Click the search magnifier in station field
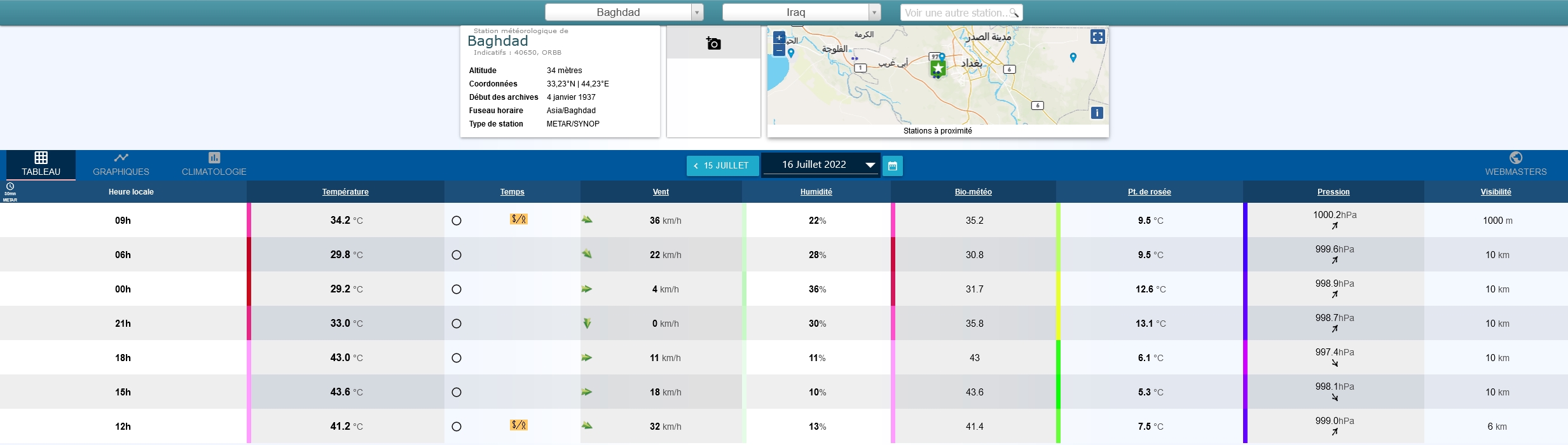 [1014, 13]
